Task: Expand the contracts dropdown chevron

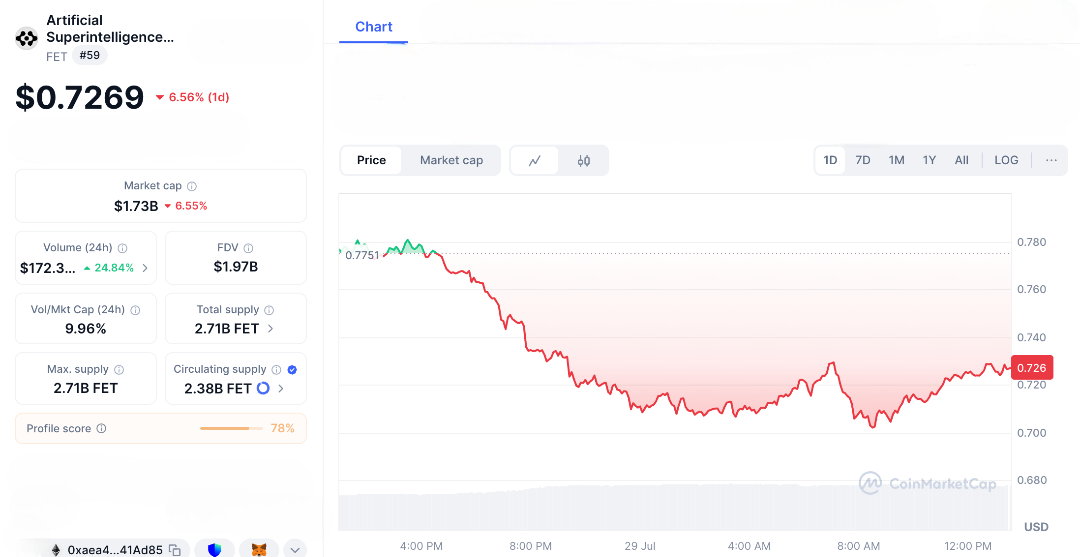Action: coord(294,549)
